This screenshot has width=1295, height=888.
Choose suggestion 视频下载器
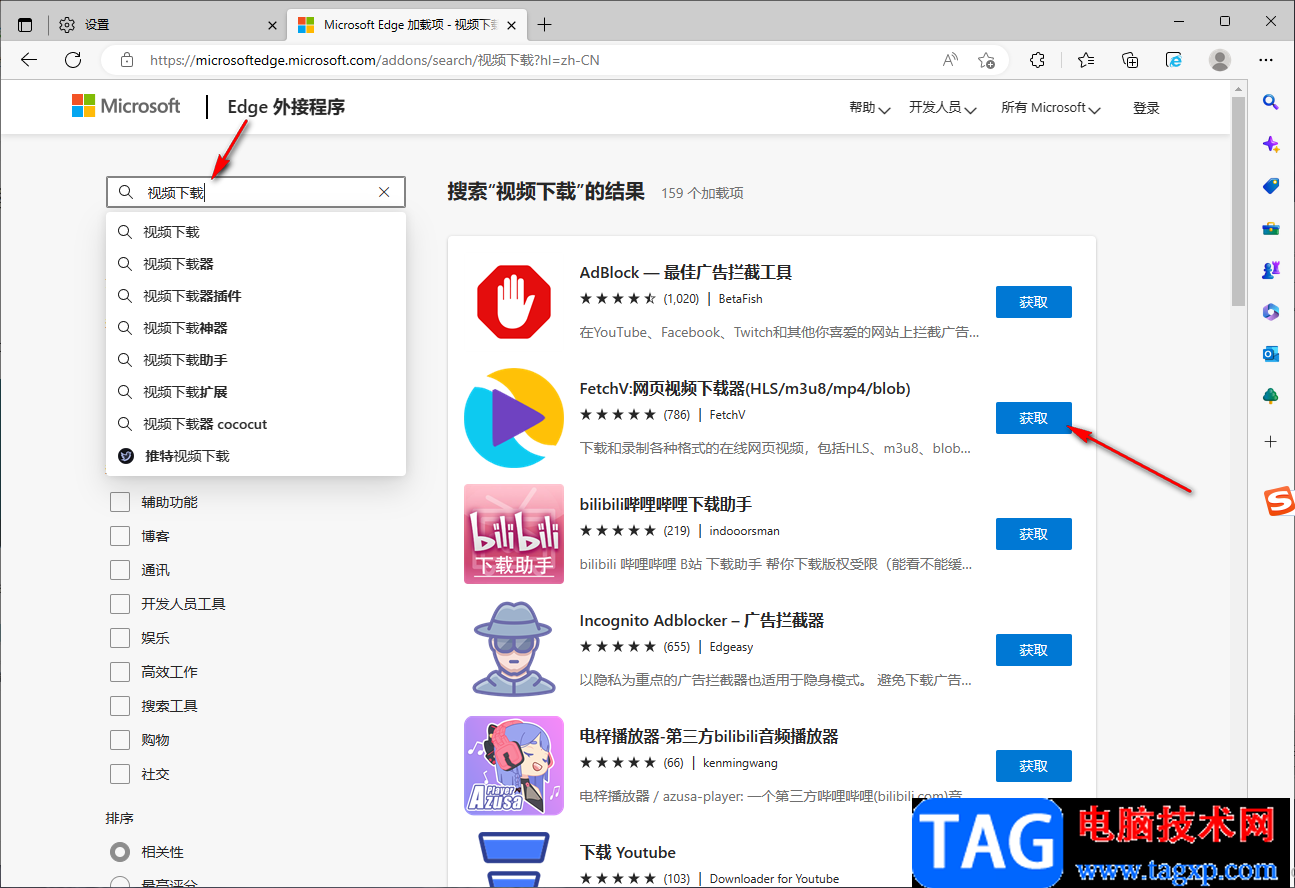coord(256,264)
